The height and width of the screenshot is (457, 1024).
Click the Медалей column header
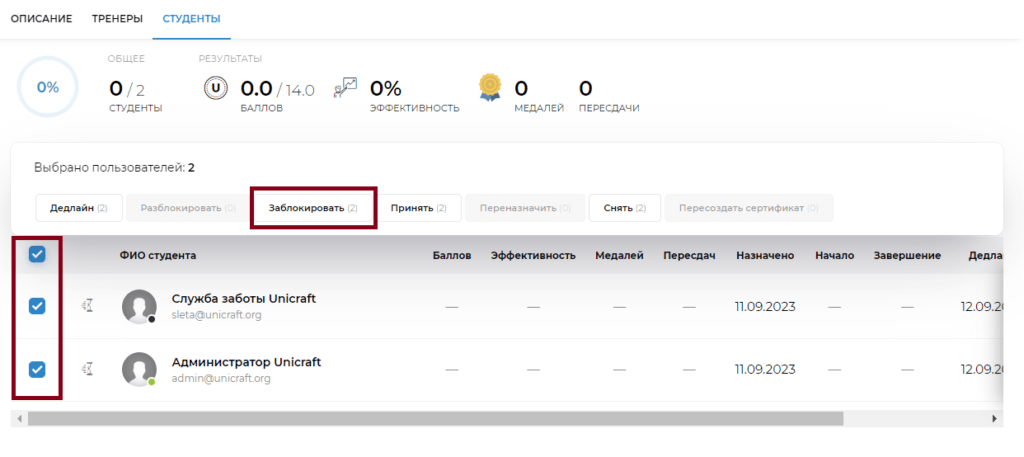619,256
